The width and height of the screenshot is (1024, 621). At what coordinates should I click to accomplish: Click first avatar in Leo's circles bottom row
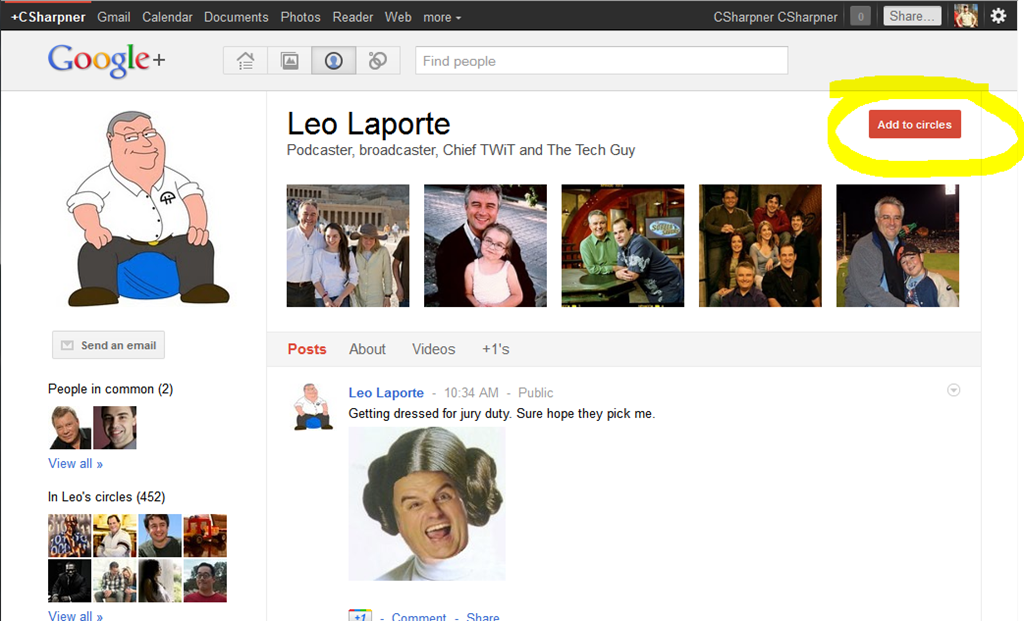(x=70, y=581)
